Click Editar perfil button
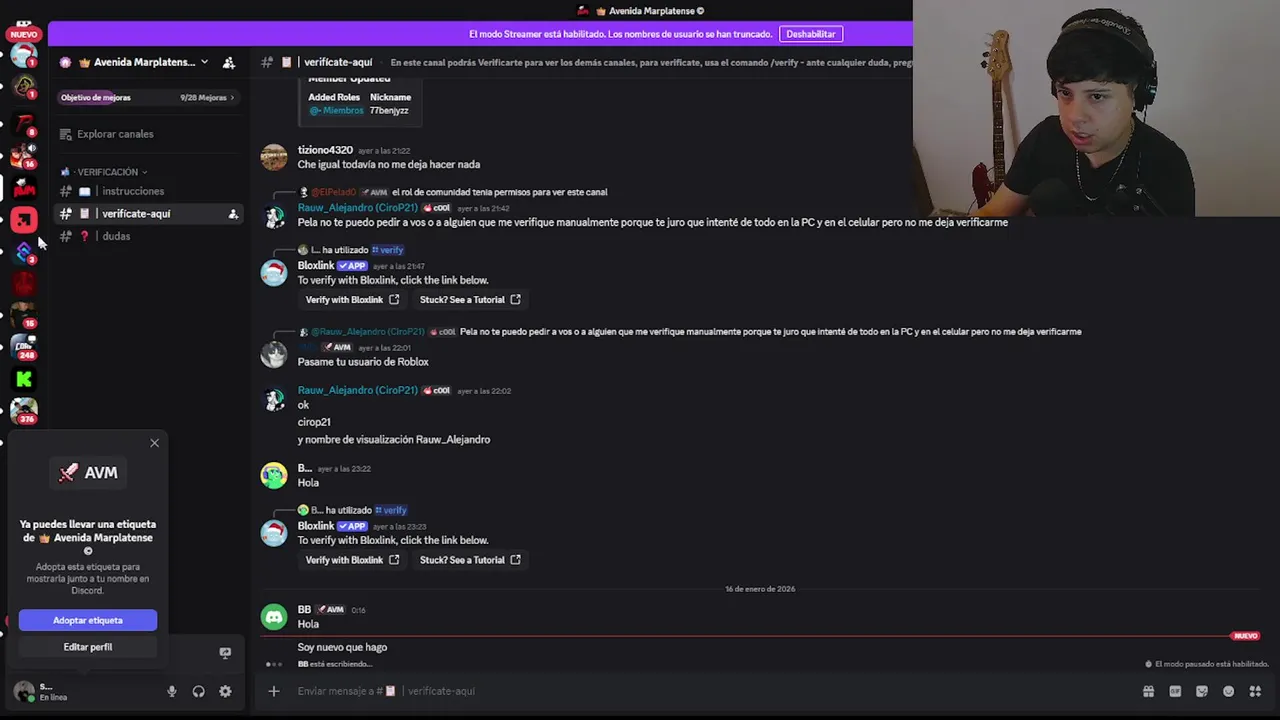This screenshot has height=720, width=1280. [x=88, y=647]
